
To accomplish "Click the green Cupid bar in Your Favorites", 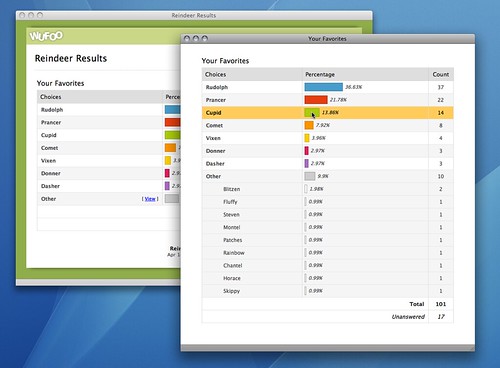I will click(312, 112).
